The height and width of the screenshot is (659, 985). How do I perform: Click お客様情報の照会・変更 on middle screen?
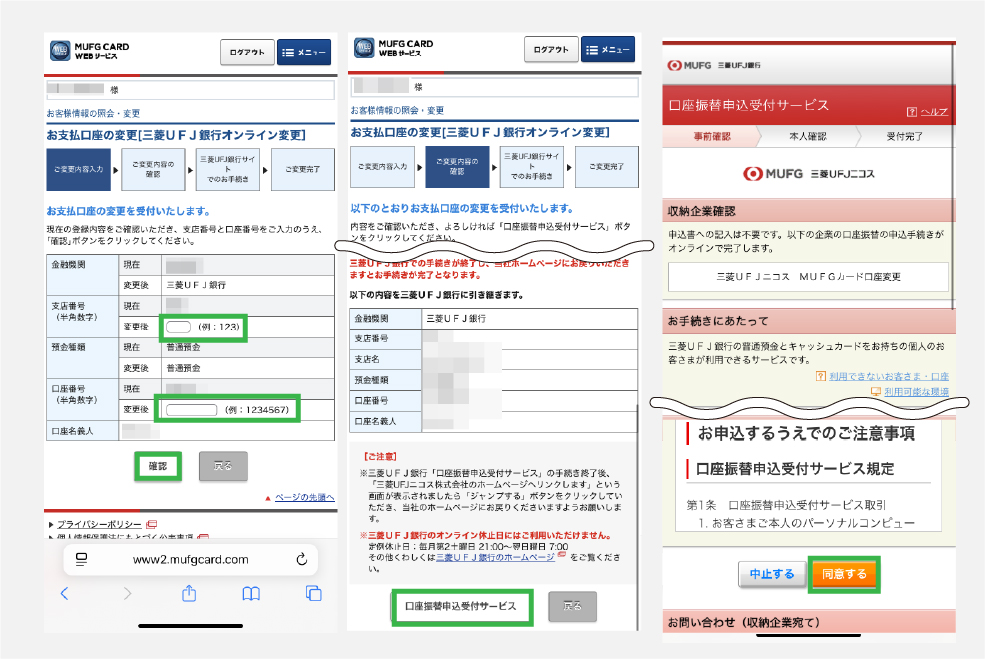click(x=397, y=110)
